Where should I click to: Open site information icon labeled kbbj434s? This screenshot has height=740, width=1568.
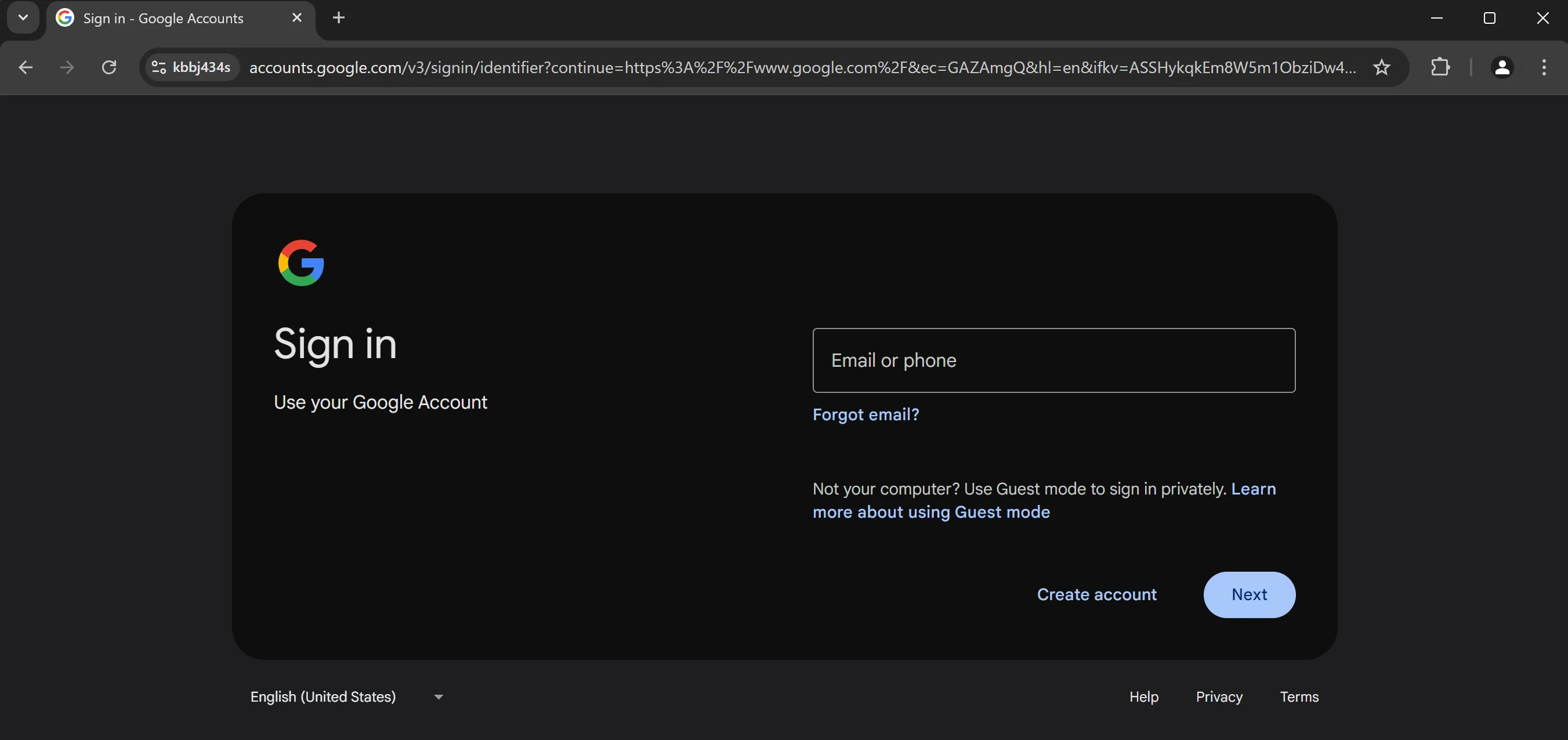pyautogui.click(x=190, y=67)
